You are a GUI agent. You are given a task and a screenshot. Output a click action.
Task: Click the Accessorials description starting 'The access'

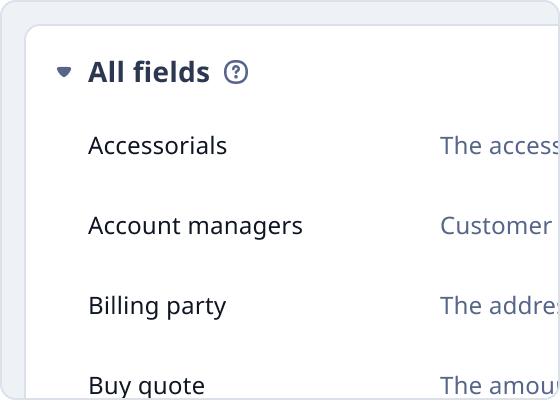pyautogui.click(x=499, y=145)
